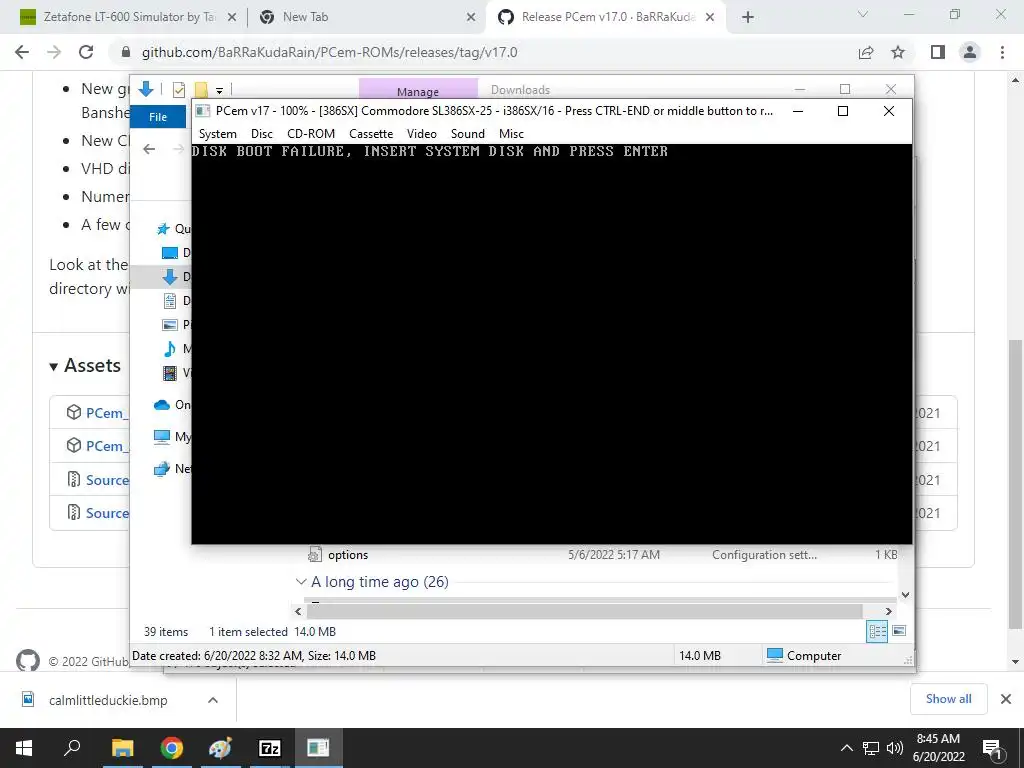Select Network in Explorer sidebar

[x=172, y=469]
